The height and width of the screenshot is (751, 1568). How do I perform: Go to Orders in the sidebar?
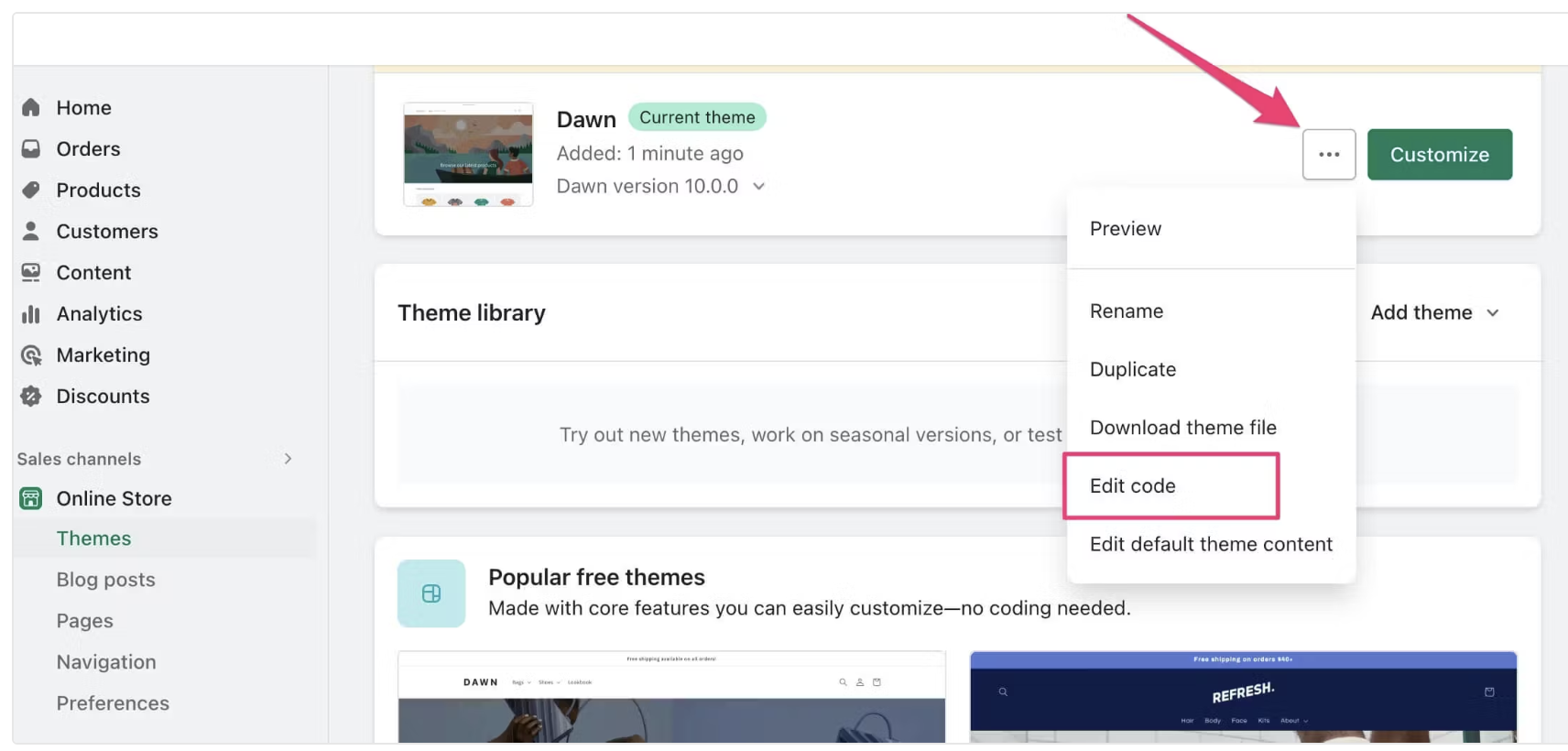coord(88,148)
